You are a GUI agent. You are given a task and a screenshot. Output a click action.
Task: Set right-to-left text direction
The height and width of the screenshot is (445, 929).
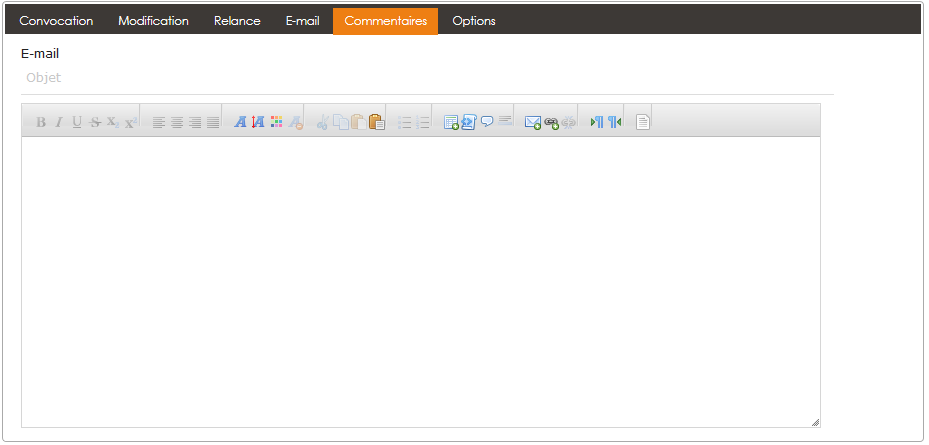coord(614,122)
